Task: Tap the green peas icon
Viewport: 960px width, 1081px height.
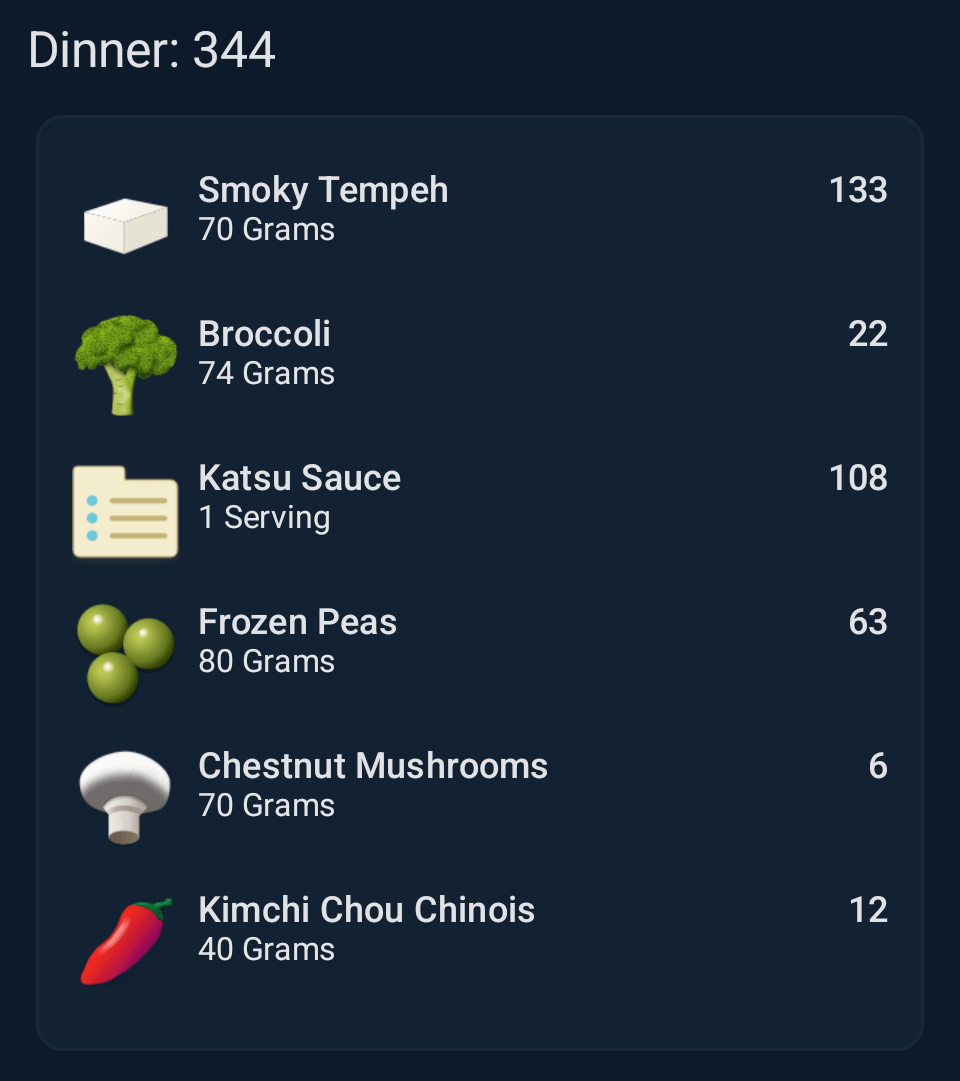Action: [x=125, y=654]
